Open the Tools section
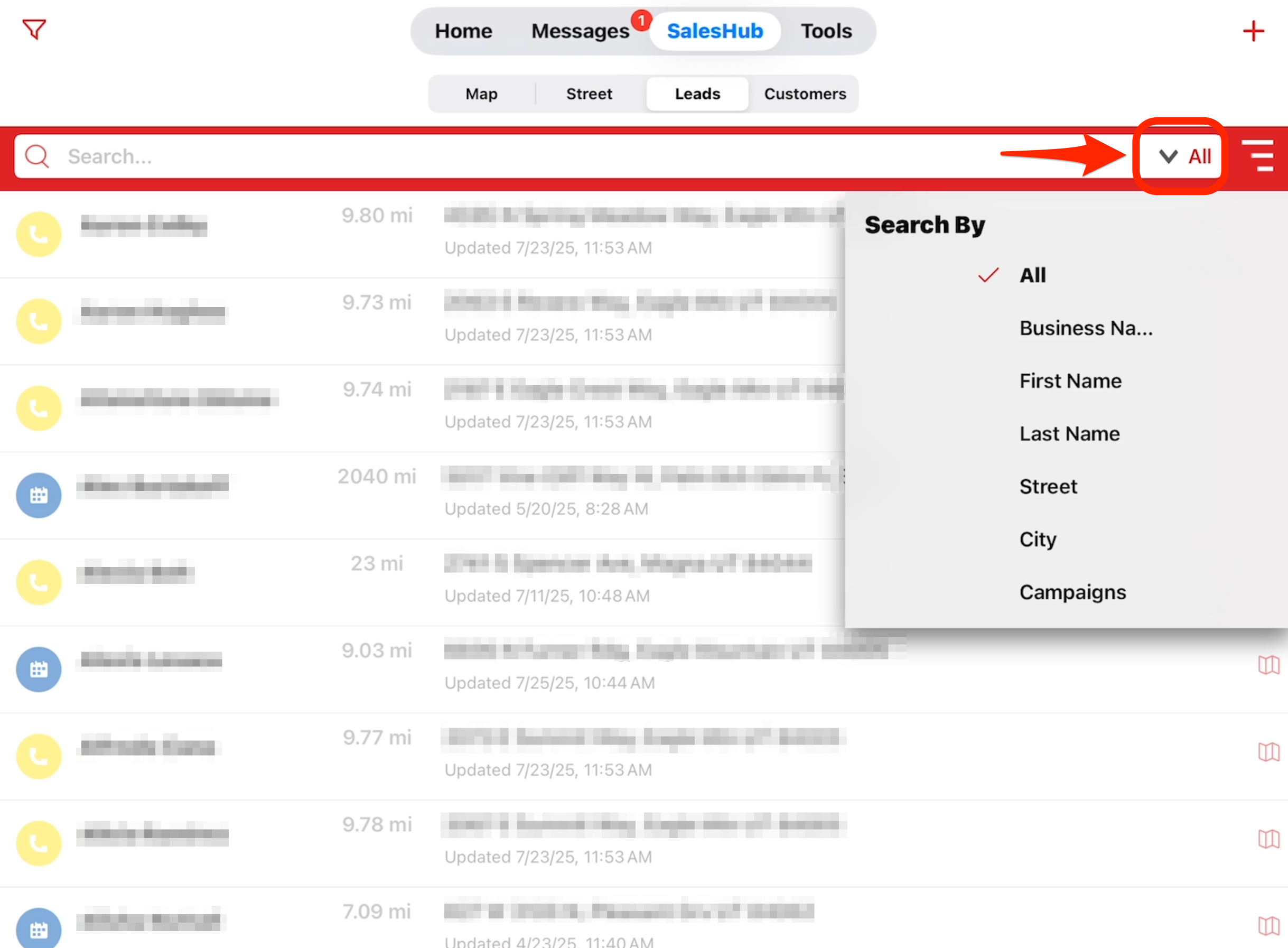The height and width of the screenshot is (948, 1288). coord(826,31)
